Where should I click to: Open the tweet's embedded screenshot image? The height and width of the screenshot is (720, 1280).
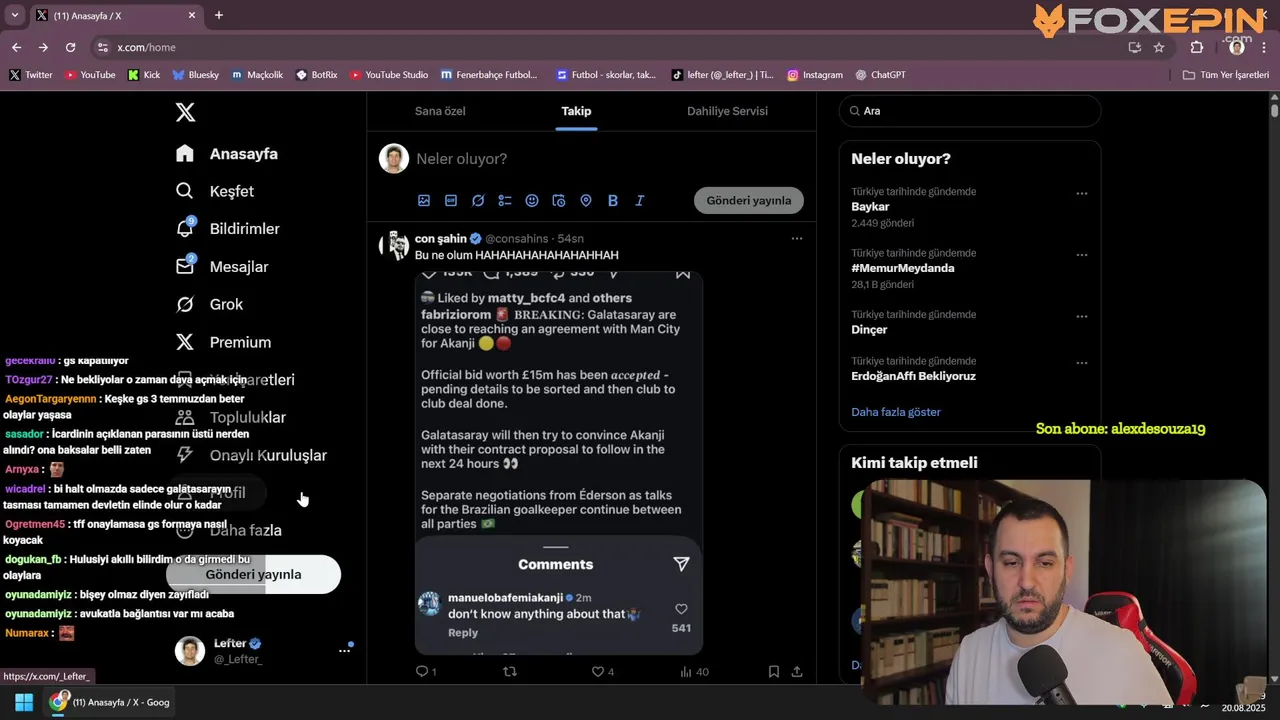(559, 462)
